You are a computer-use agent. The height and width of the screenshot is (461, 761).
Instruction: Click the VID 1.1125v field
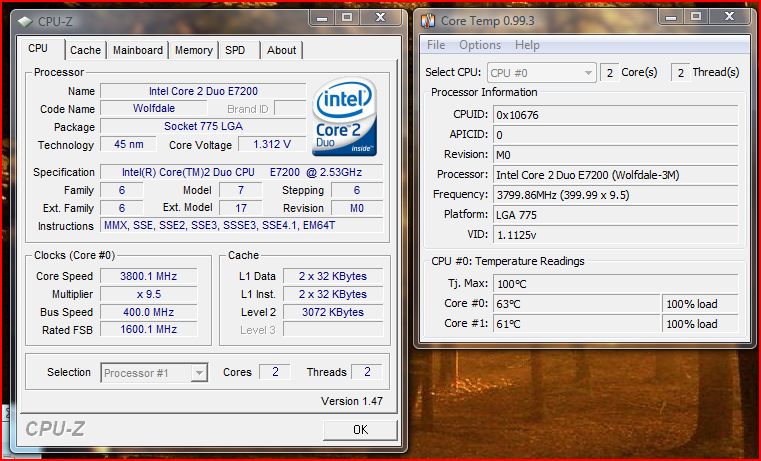pyautogui.click(x=615, y=235)
